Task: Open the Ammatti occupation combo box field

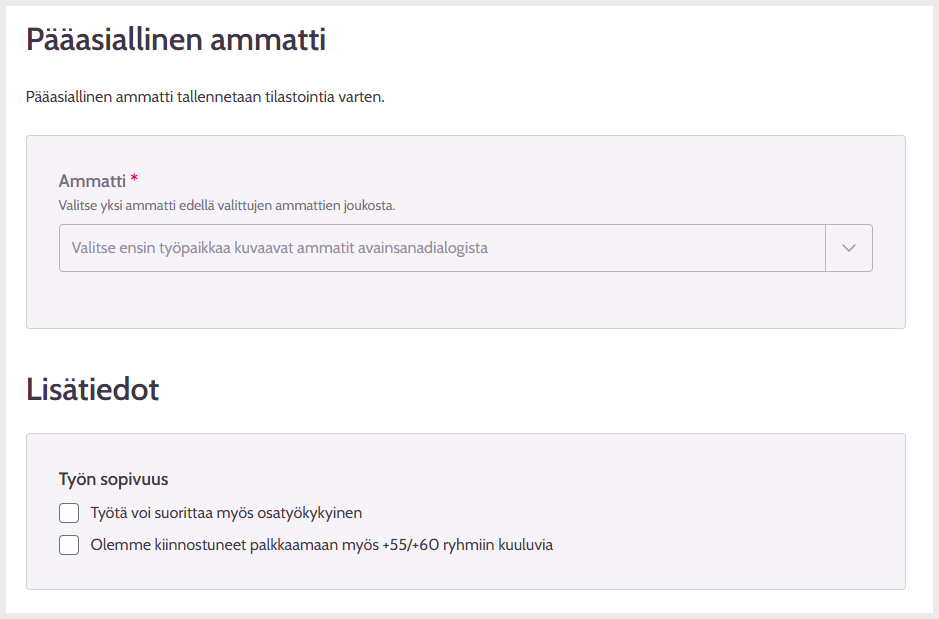Action: (x=465, y=248)
